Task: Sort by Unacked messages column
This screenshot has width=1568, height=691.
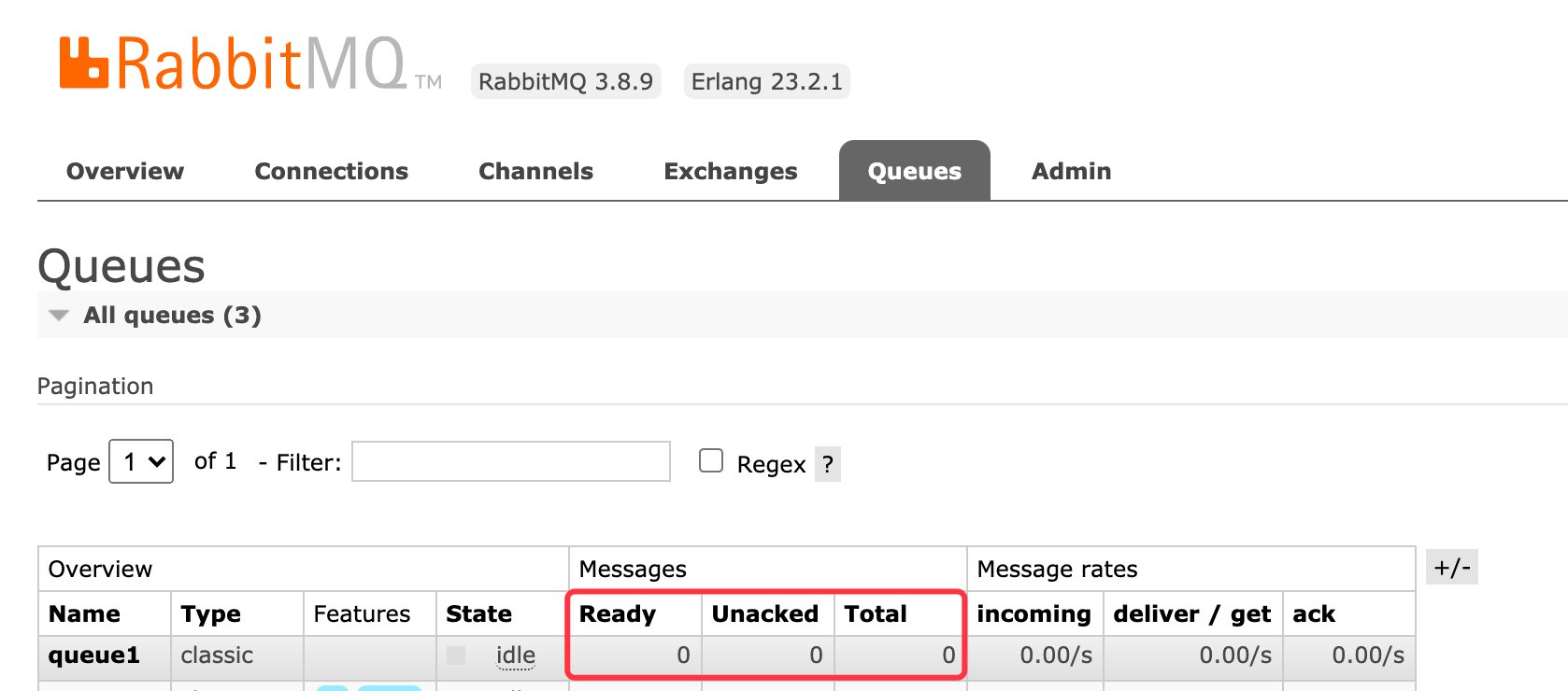Action: [x=765, y=613]
